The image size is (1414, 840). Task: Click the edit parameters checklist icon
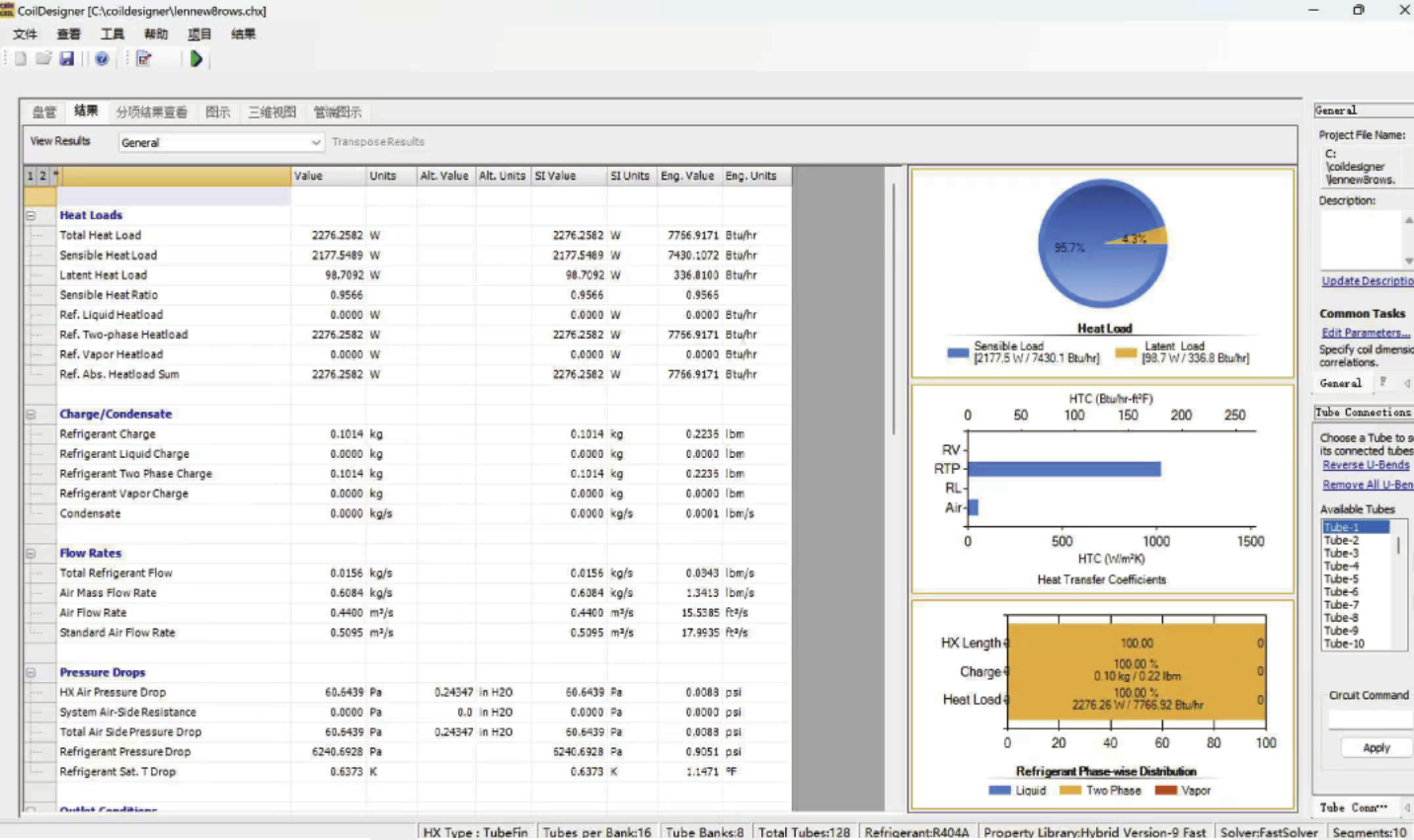pyautogui.click(x=144, y=59)
